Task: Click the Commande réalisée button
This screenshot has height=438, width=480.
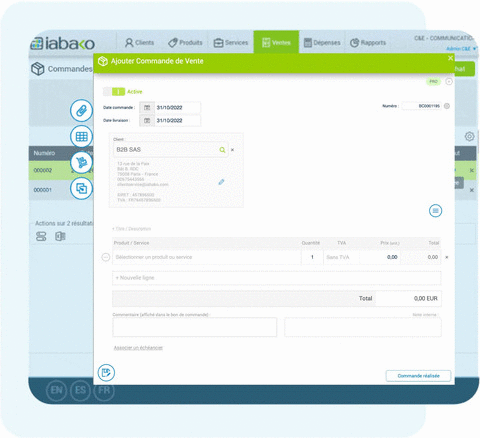Action: click(418, 376)
